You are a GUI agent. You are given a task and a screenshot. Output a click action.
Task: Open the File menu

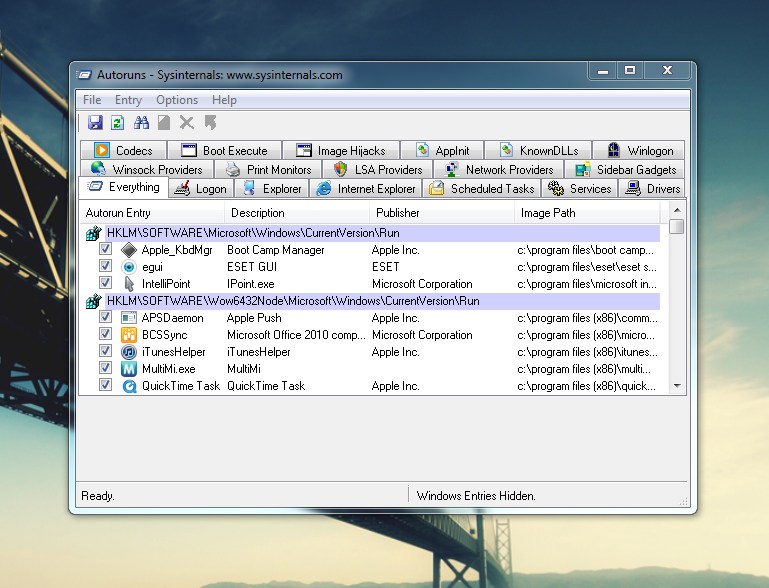(92, 100)
